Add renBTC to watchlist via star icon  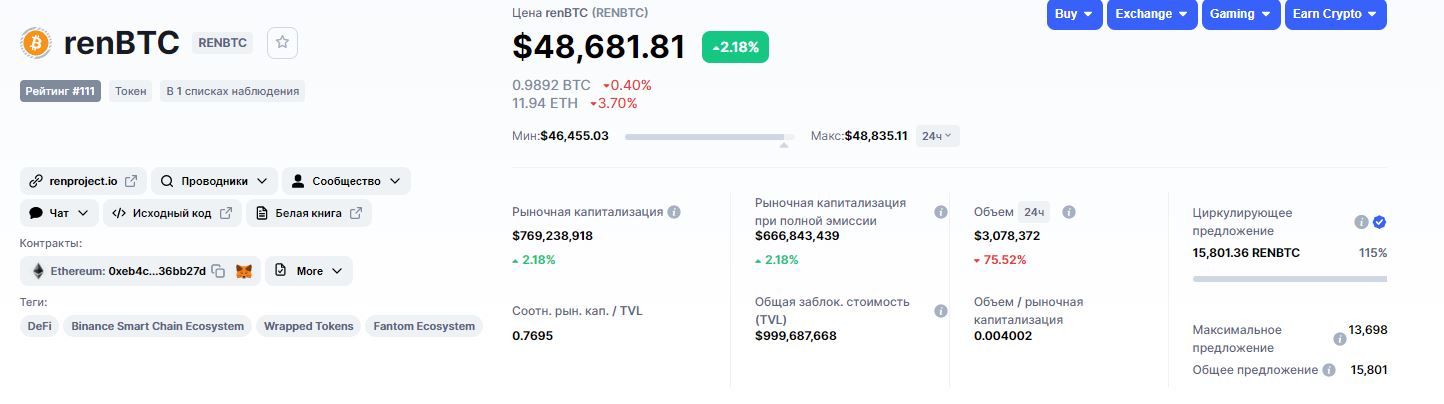click(282, 42)
